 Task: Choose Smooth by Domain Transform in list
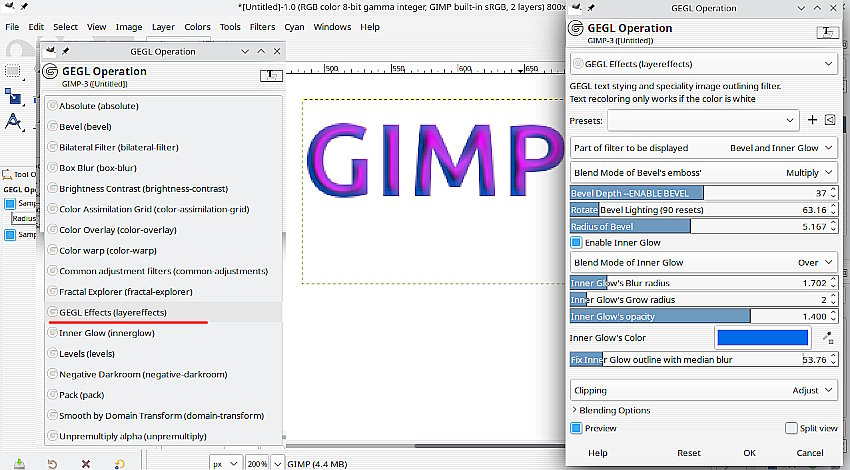[x=163, y=415]
